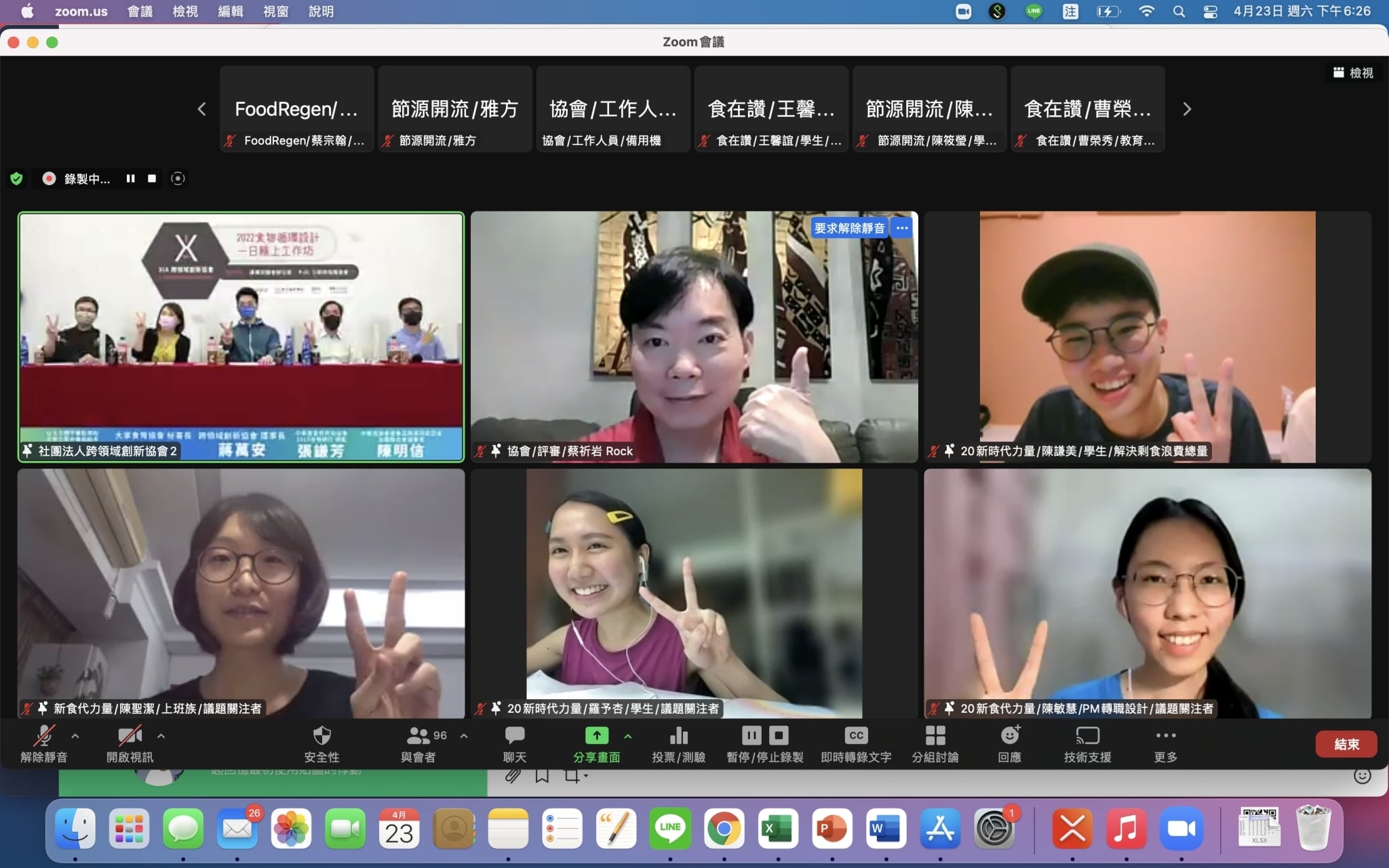
Task: Enable 即時轉錄文字 CC captions
Action: tap(856, 744)
